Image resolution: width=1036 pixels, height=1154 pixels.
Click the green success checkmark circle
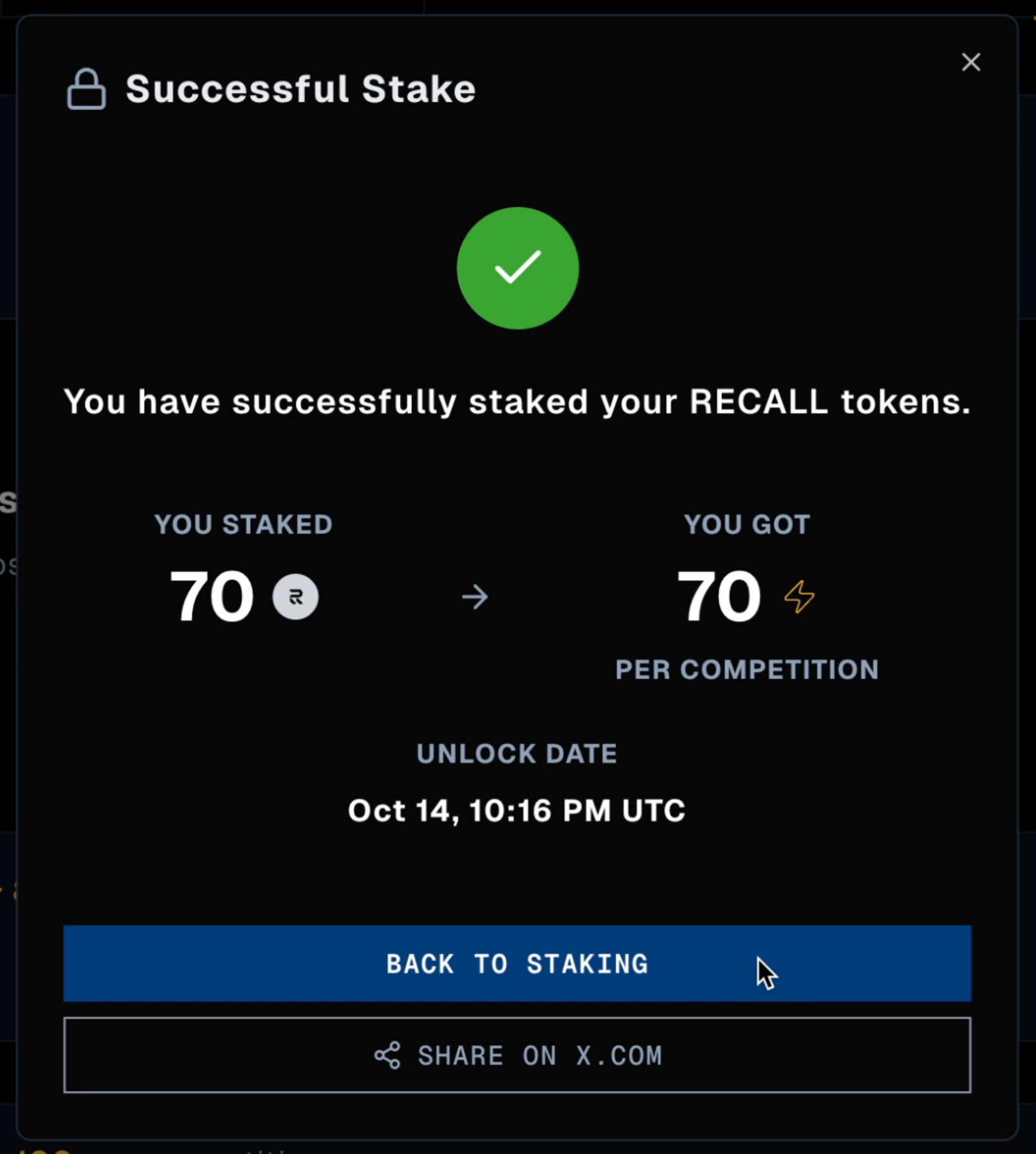[517, 268]
